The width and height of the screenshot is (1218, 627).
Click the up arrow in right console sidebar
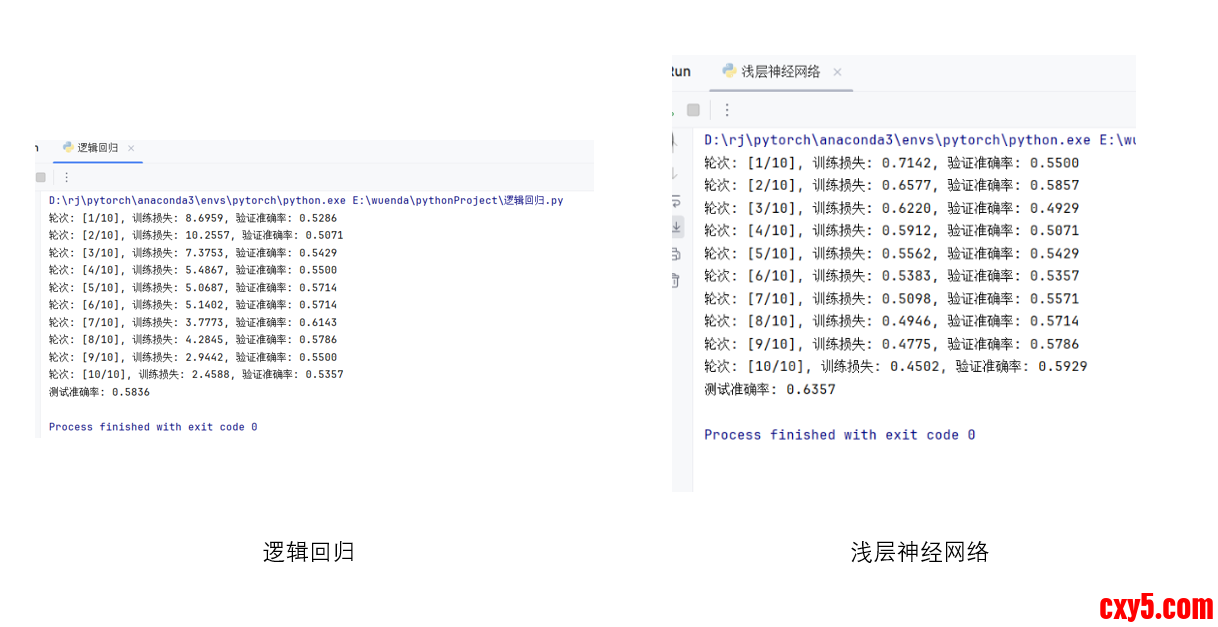pos(677,141)
